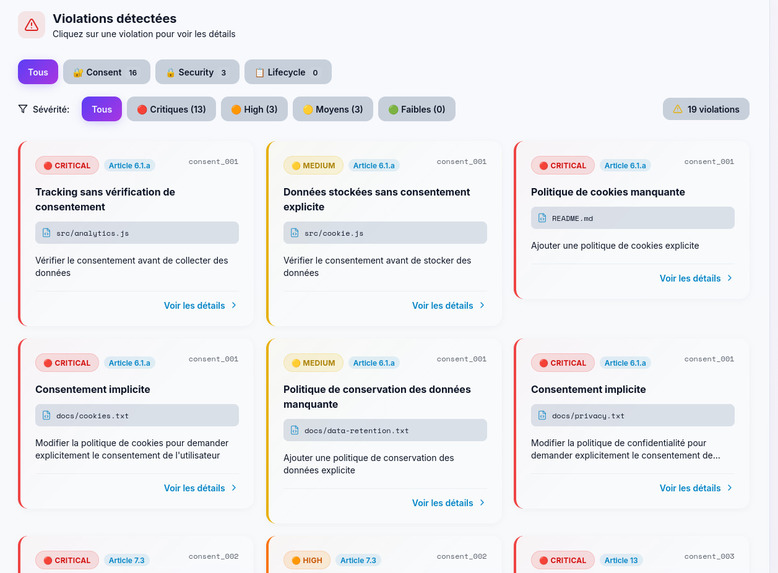The image size is (778, 573).
Task: Click the docs/data-retention.txt file path
Action: pyautogui.click(x=356, y=431)
